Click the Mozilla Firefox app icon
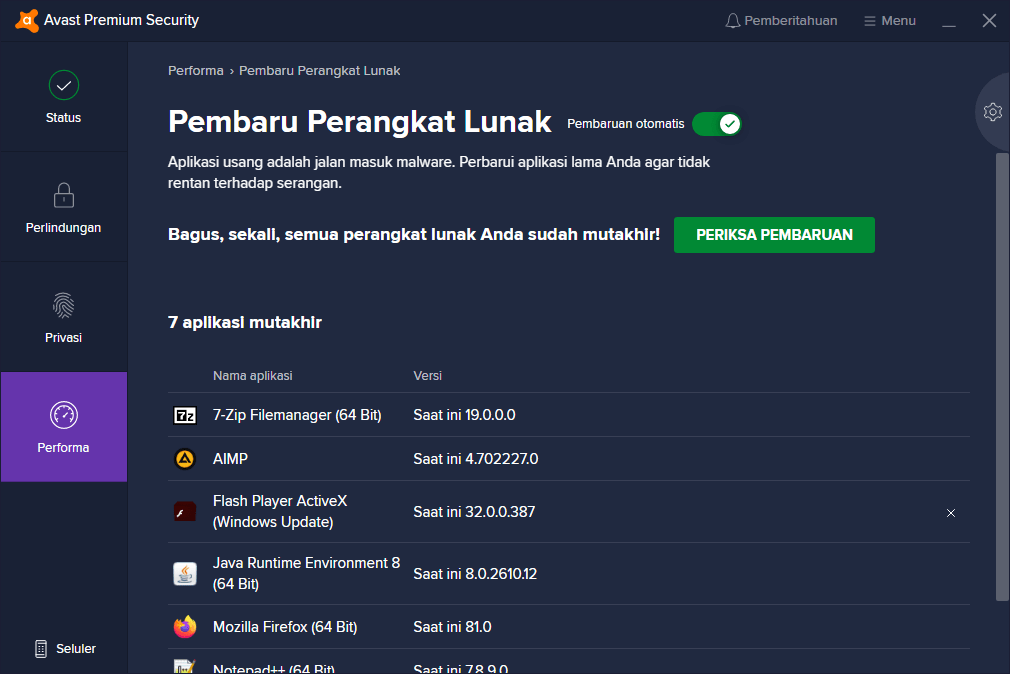The image size is (1010, 674). pyautogui.click(x=185, y=627)
